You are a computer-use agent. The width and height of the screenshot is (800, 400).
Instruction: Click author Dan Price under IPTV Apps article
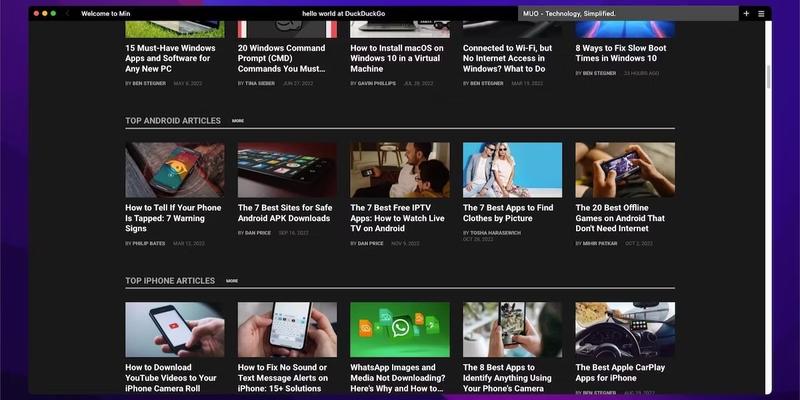tap(370, 244)
